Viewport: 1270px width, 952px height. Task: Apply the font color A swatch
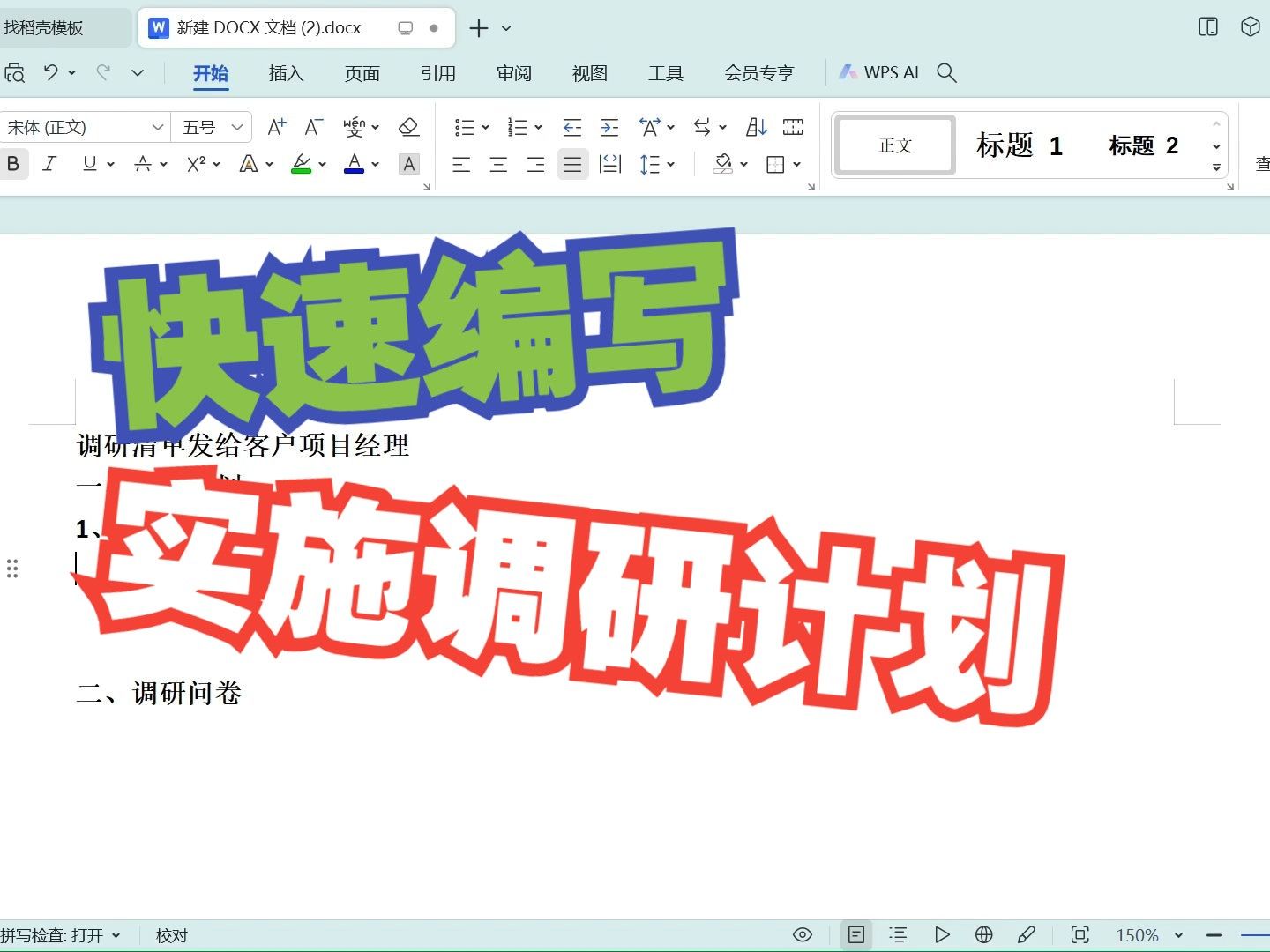click(355, 164)
